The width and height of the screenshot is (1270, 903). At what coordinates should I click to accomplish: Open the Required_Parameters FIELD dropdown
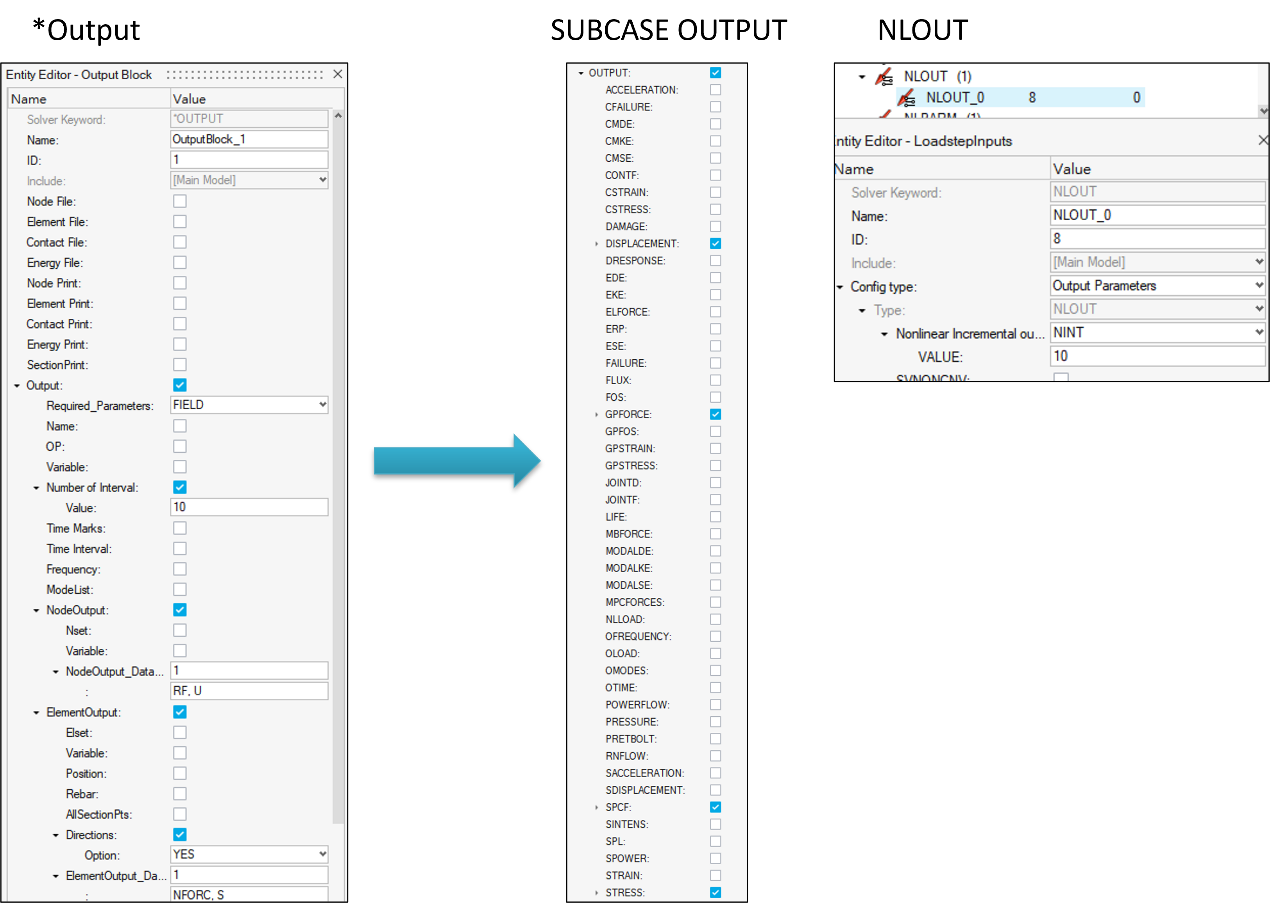321,405
